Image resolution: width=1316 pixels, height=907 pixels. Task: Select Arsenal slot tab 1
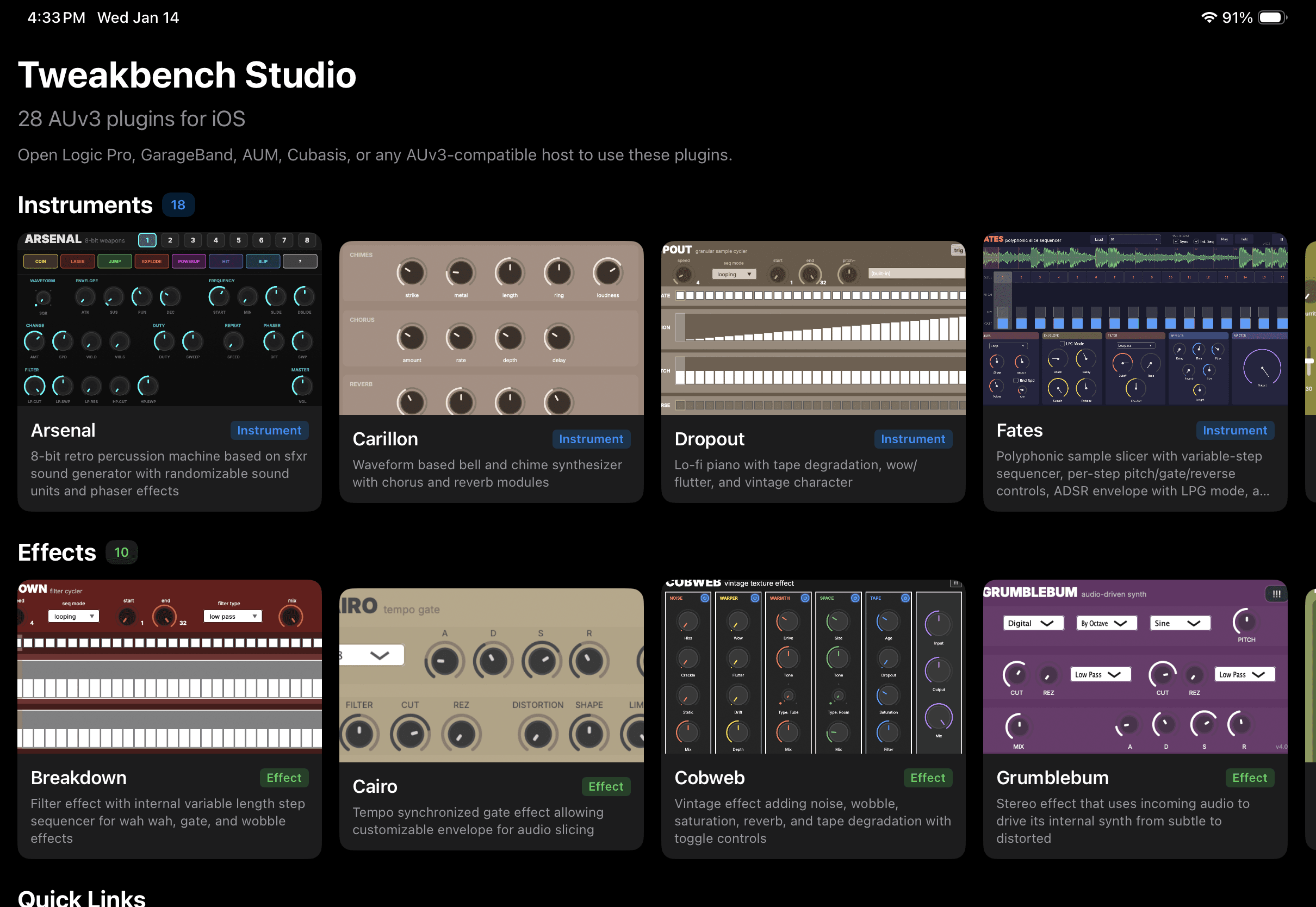coord(147,240)
